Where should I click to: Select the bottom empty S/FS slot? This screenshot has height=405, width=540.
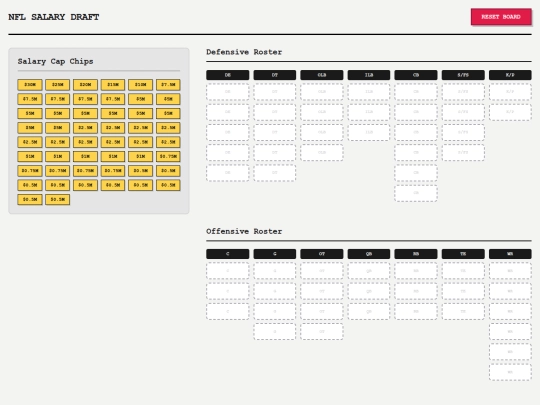pyautogui.click(x=463, y=152)
